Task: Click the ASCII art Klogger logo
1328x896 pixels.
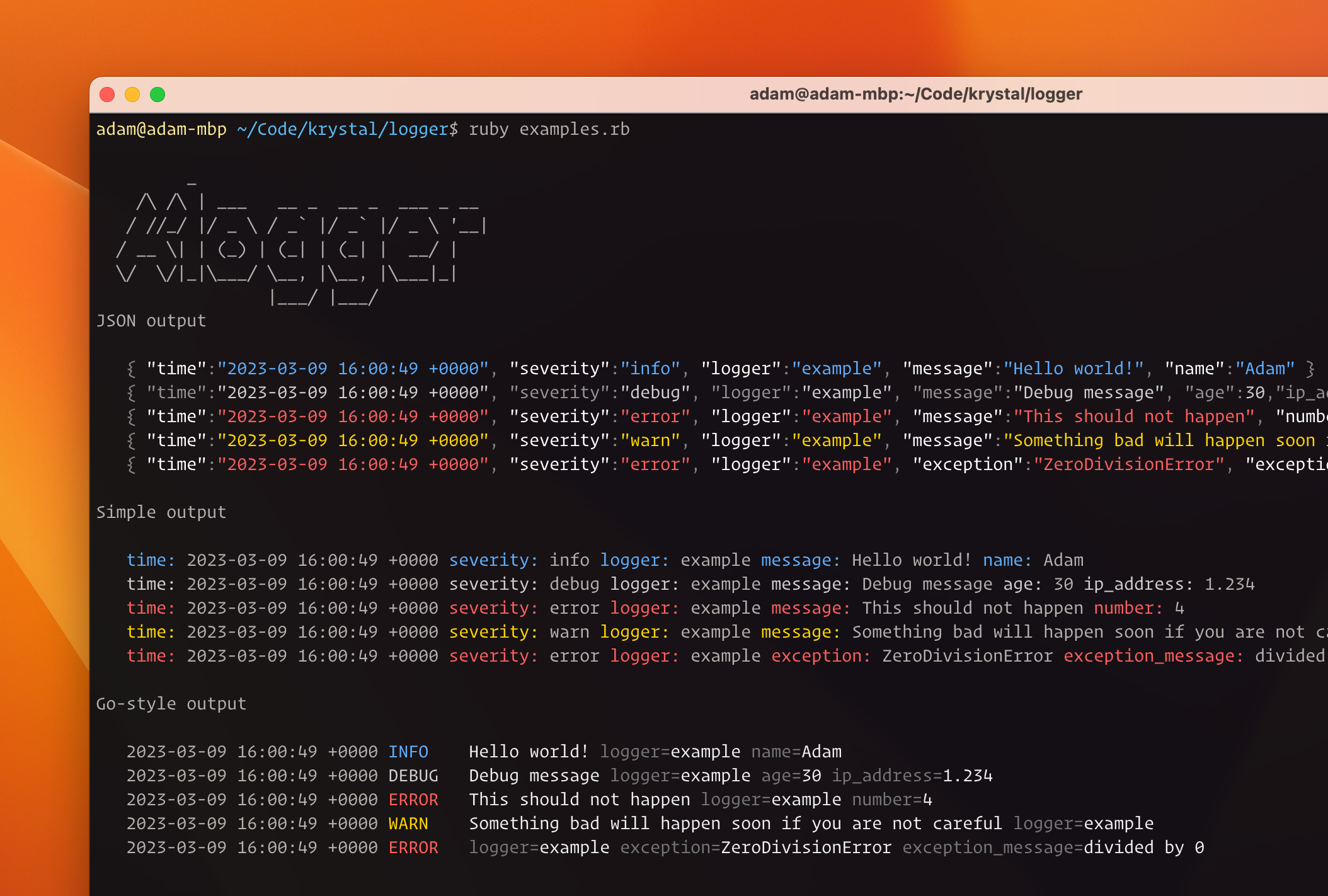Action: coord(301,249)
